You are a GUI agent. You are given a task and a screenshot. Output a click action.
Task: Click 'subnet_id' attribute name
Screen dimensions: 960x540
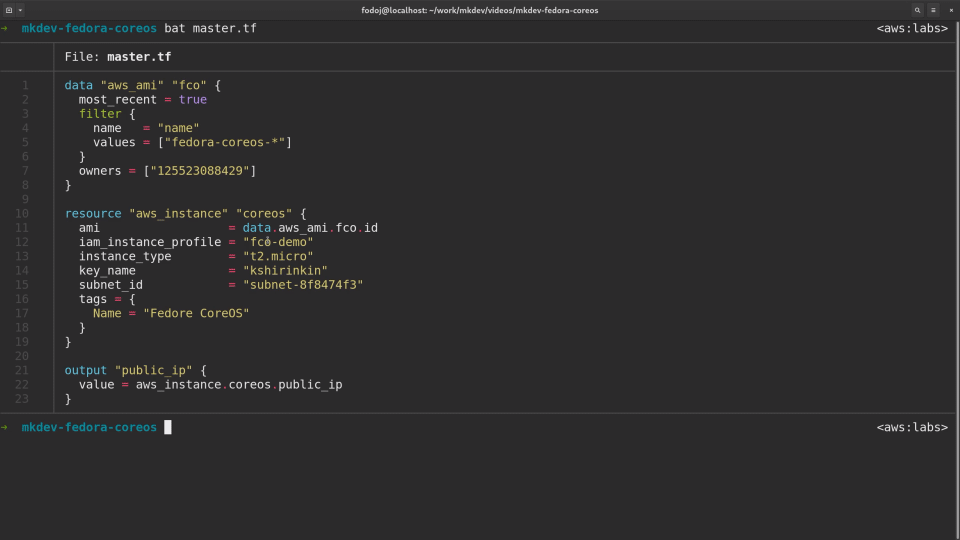click(111, 285)
